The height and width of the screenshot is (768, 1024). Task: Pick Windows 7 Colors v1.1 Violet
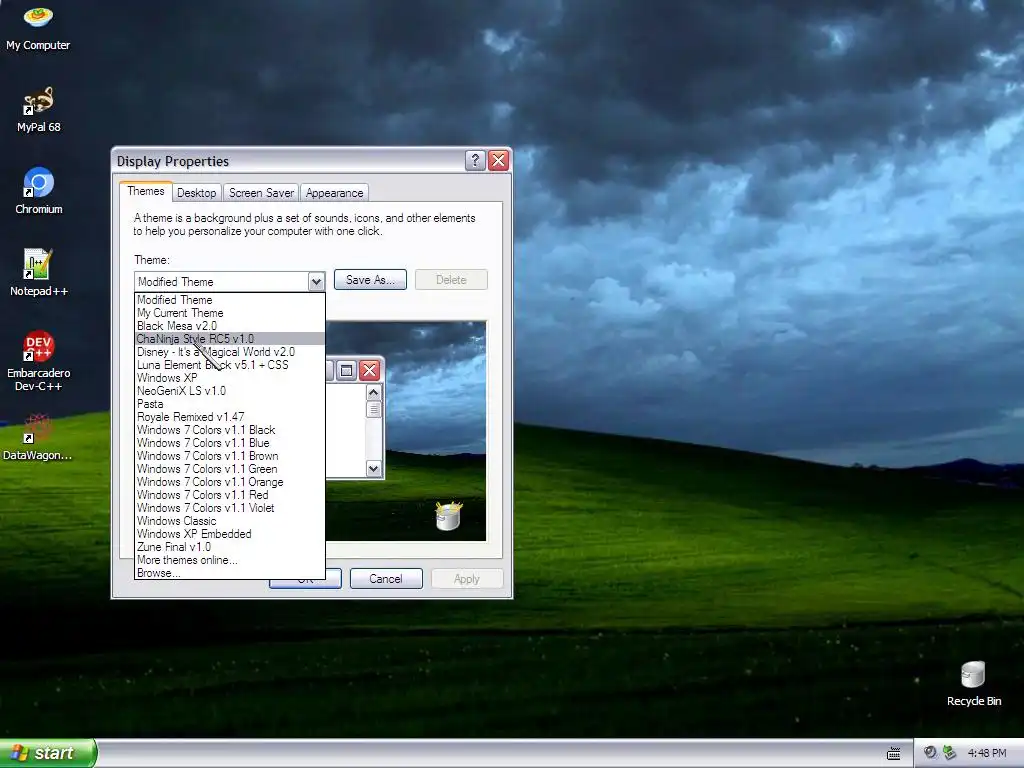tap(230, 508)
